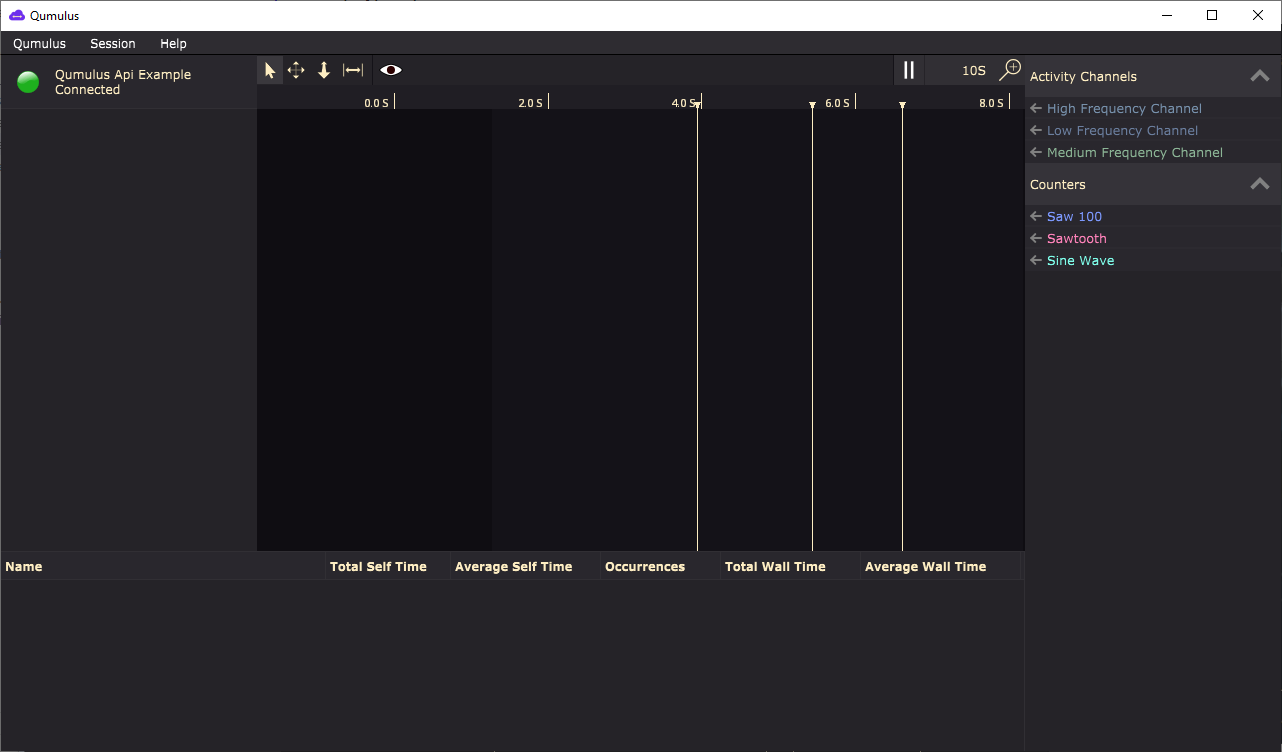This screenshot has height=752, width=1282.
Task: Select Low Frequency Channel label
Action: tap(1122, 130)
